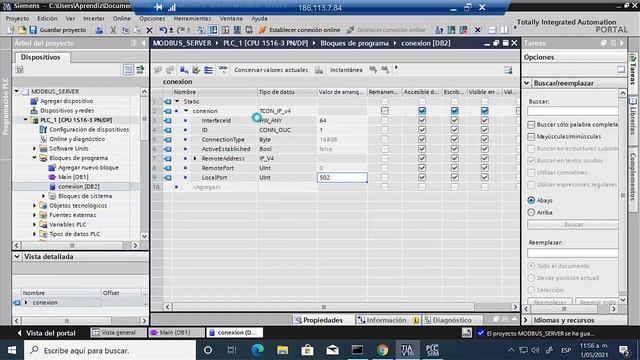Click the expand all rows icon in DB toolbar

tap(209, 70)
